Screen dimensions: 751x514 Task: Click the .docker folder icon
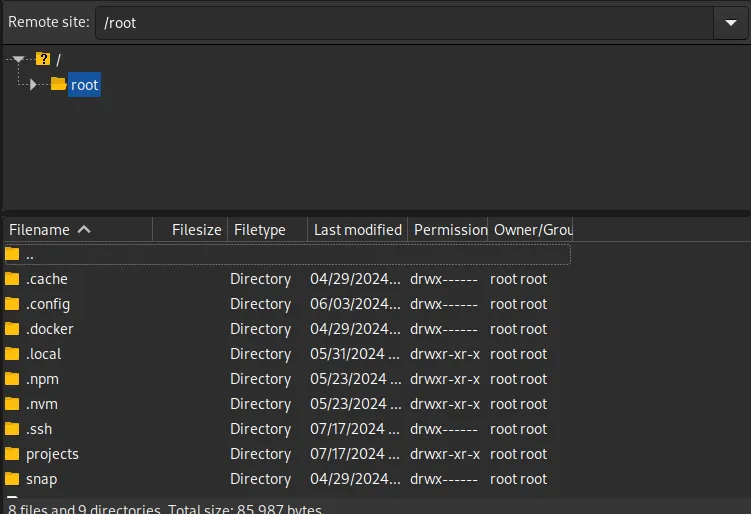[12, 329]
